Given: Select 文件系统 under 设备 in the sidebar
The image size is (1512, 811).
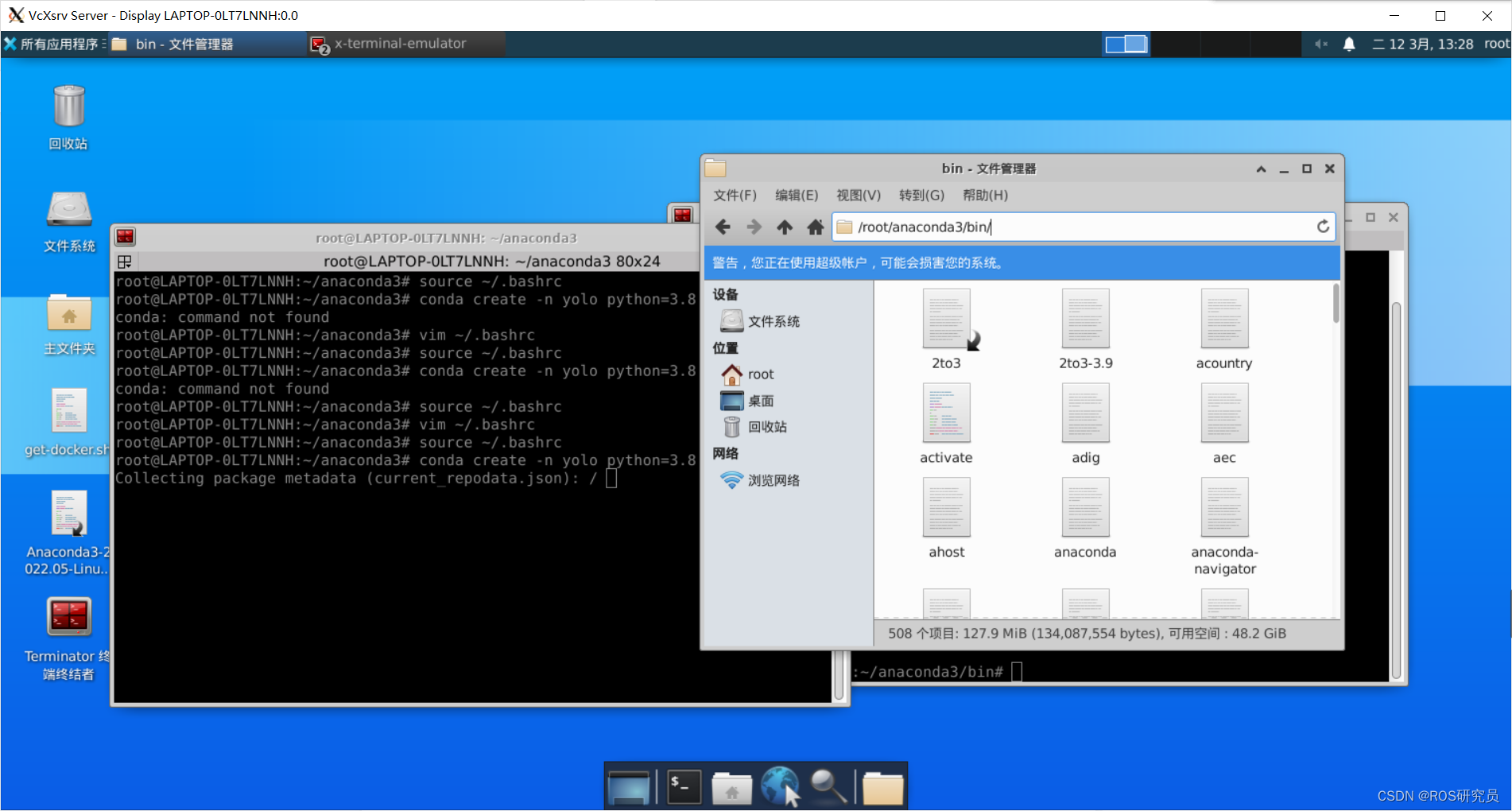Looking at the screenshot, I should (771, 320).
